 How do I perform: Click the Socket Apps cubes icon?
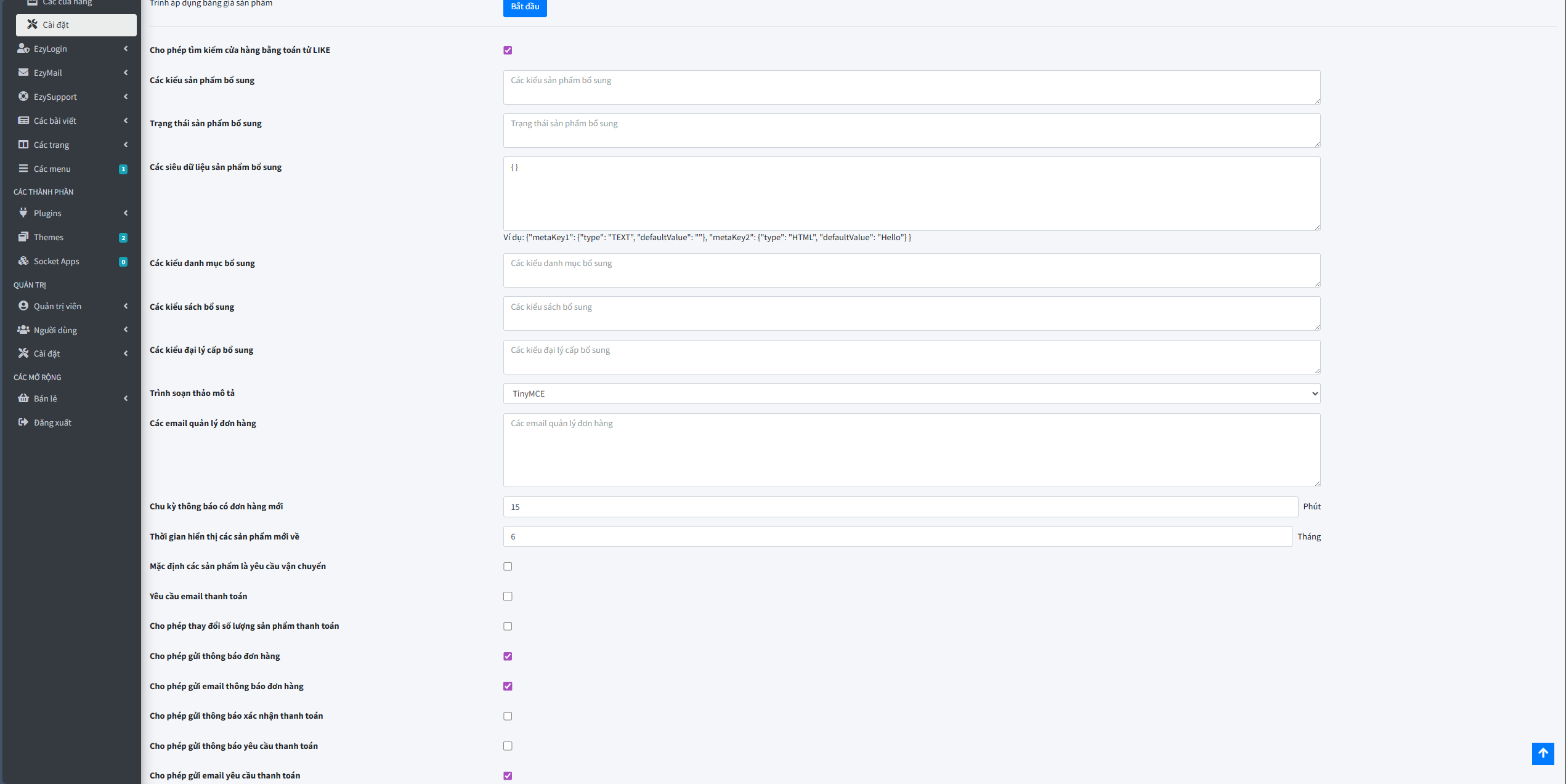(x=23, y=261)
